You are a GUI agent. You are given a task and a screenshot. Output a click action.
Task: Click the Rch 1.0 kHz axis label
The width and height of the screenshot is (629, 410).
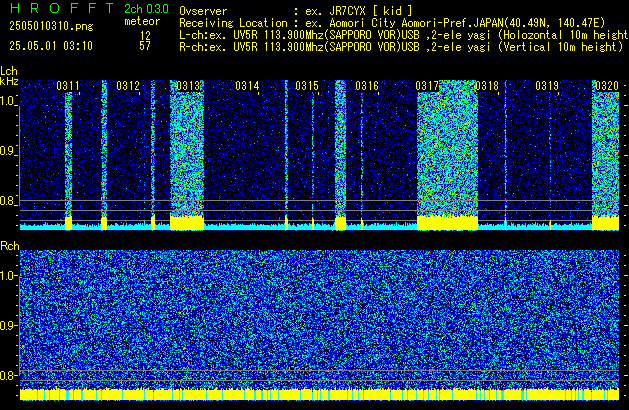(8, 276)
